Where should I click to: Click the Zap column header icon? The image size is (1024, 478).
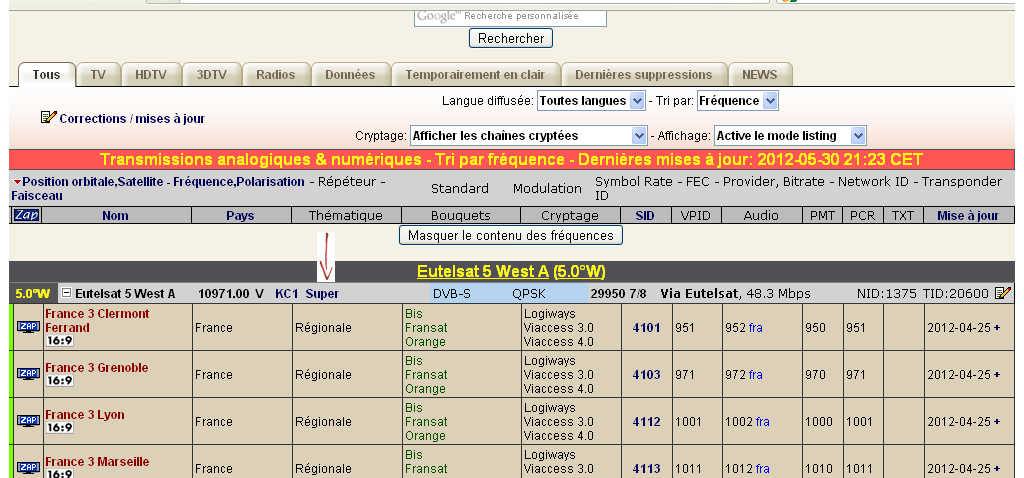[x=26, y=215]
